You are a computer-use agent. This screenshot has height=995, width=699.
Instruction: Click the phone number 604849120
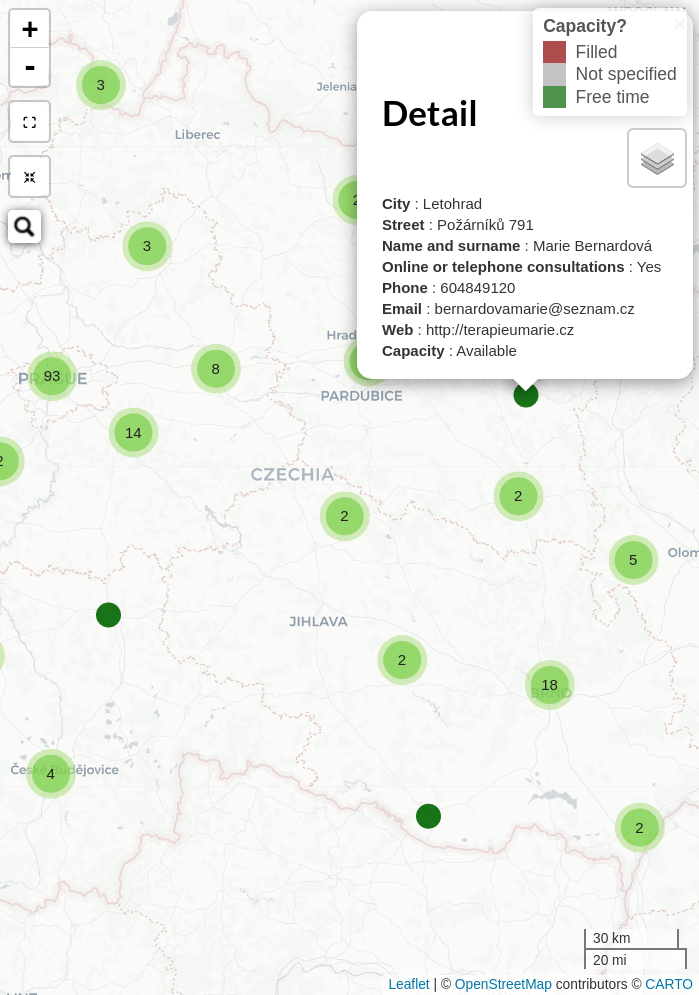[478, 288]
